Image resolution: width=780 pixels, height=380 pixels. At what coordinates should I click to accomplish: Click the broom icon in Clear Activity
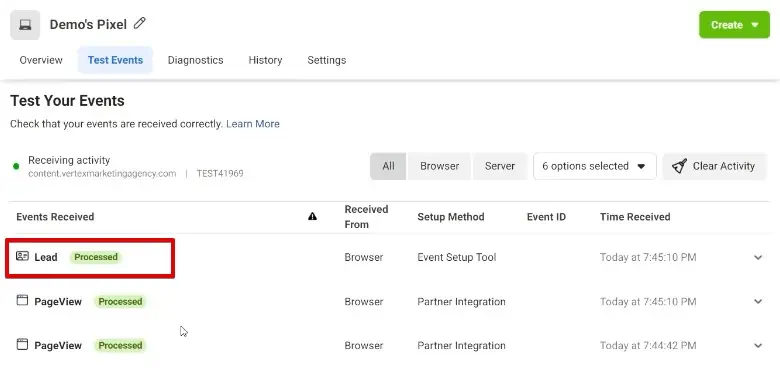[680, 166]
